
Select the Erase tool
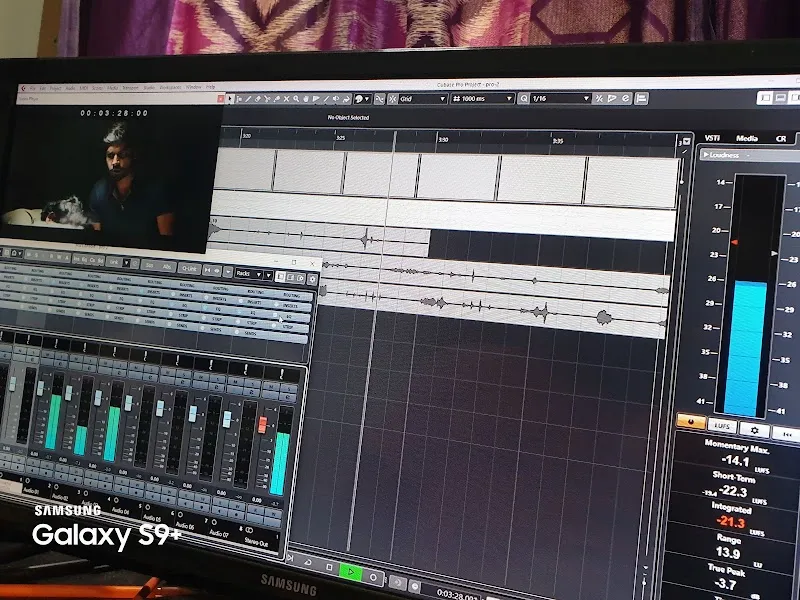pos(258,98)
